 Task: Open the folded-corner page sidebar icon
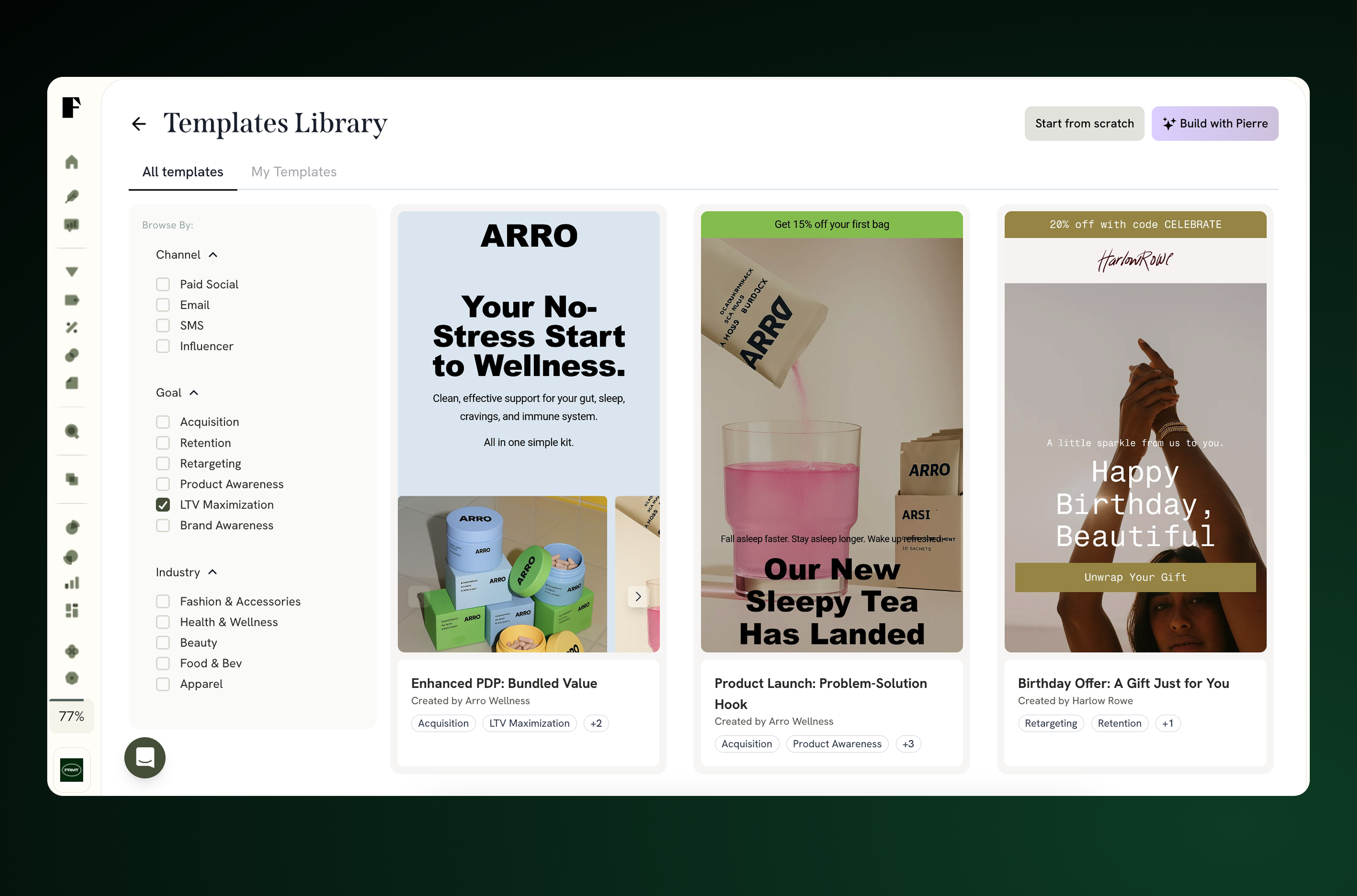coord(71,383)
